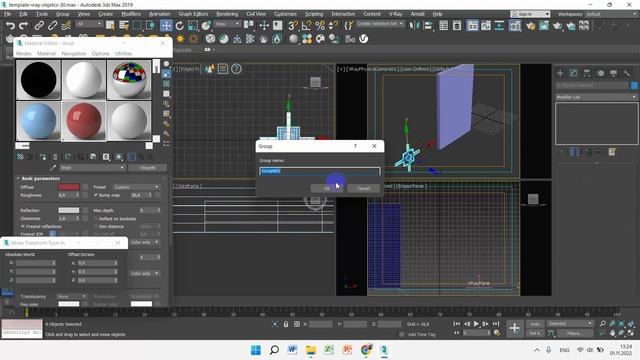Open the selection filter All dropdown
Screen dimensions: 640x360
point(89,24)
